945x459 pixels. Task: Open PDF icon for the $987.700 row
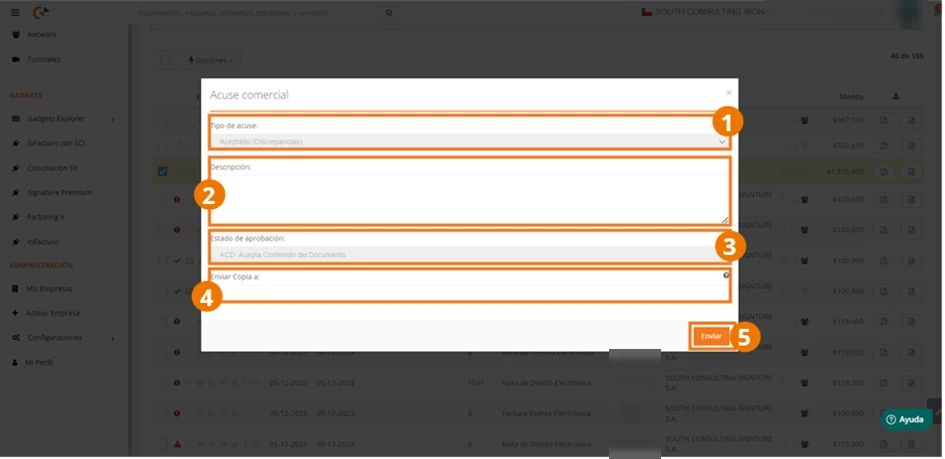(884, 120)
